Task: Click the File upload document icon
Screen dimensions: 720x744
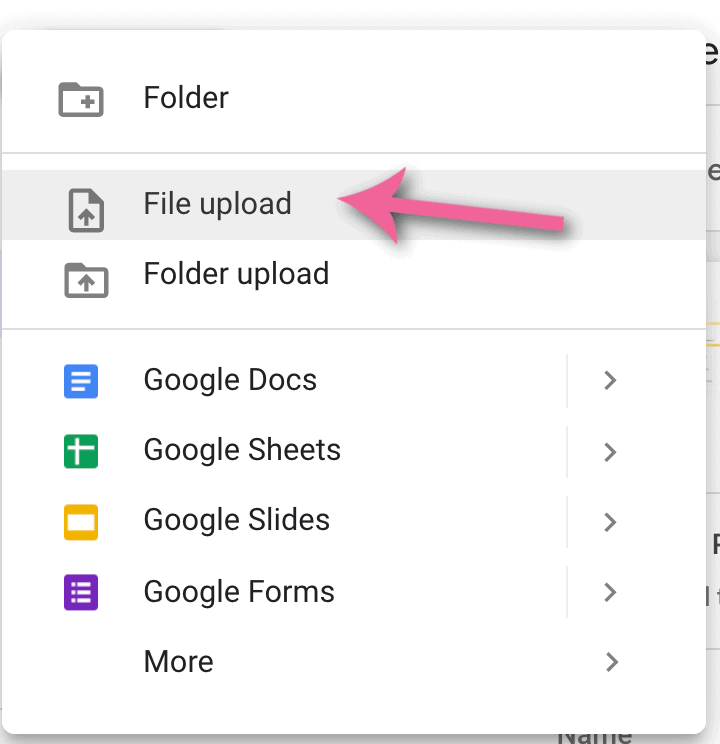Action: (x=86, y=210)
